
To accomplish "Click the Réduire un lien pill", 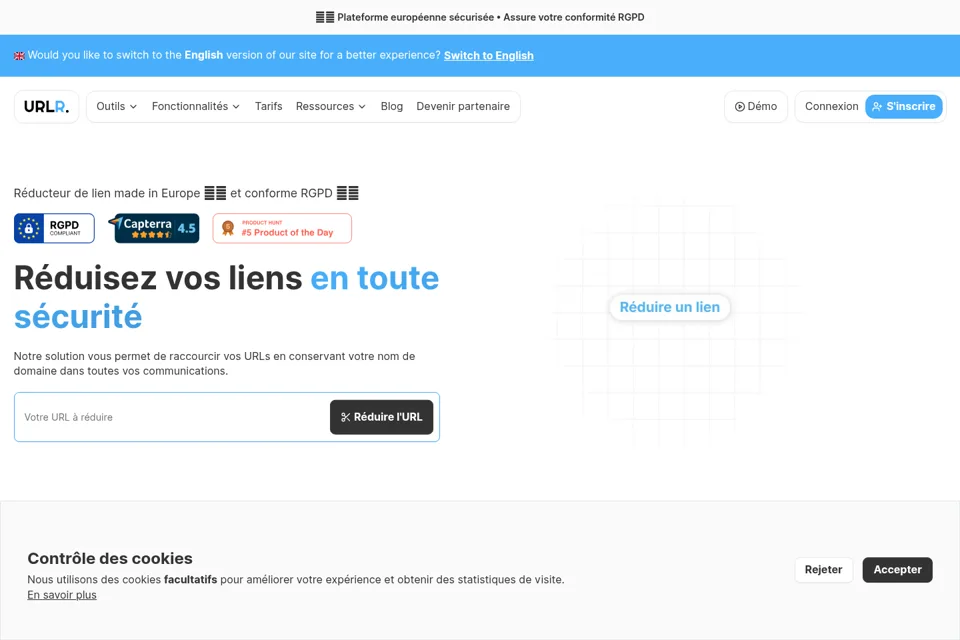I will point(670,307).
